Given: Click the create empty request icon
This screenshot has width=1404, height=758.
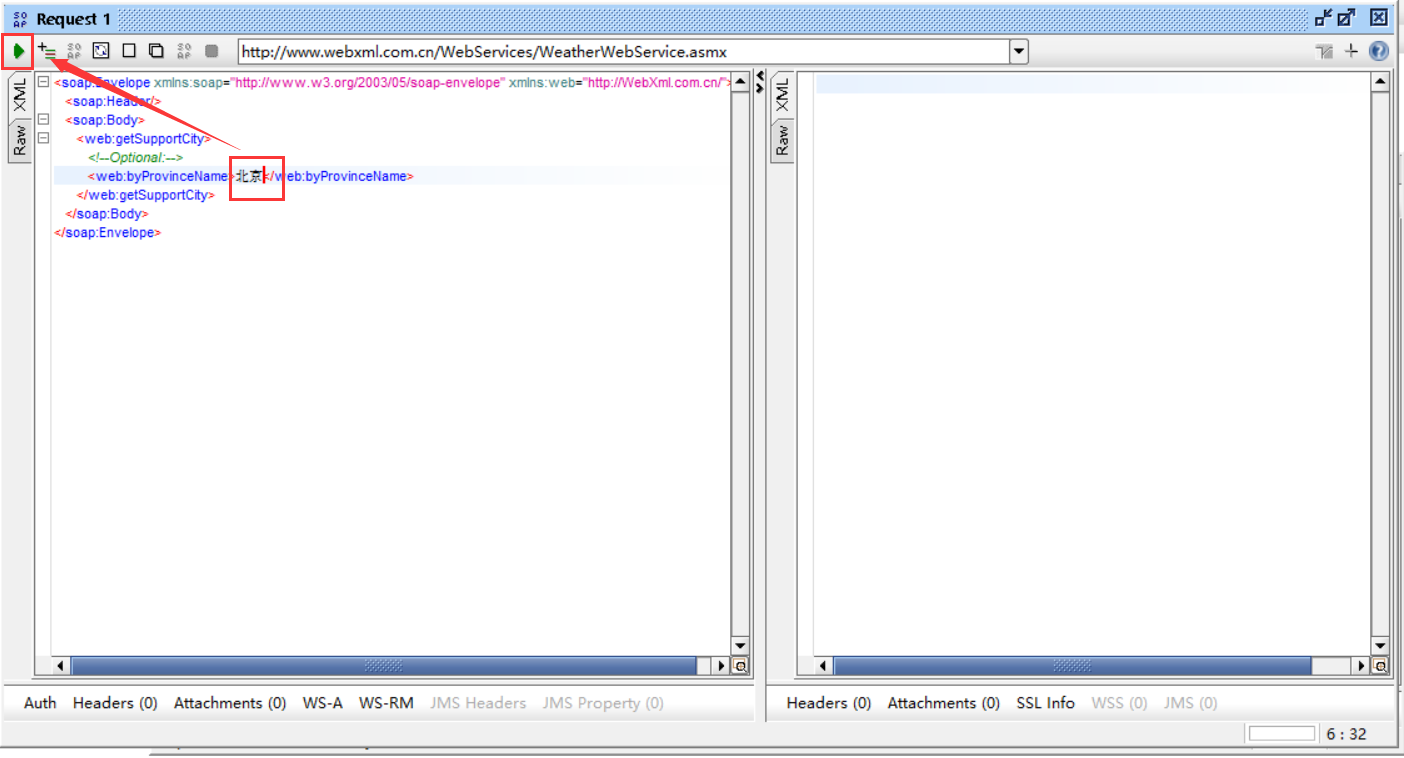Looking at the screenshot, I should 129,51.
